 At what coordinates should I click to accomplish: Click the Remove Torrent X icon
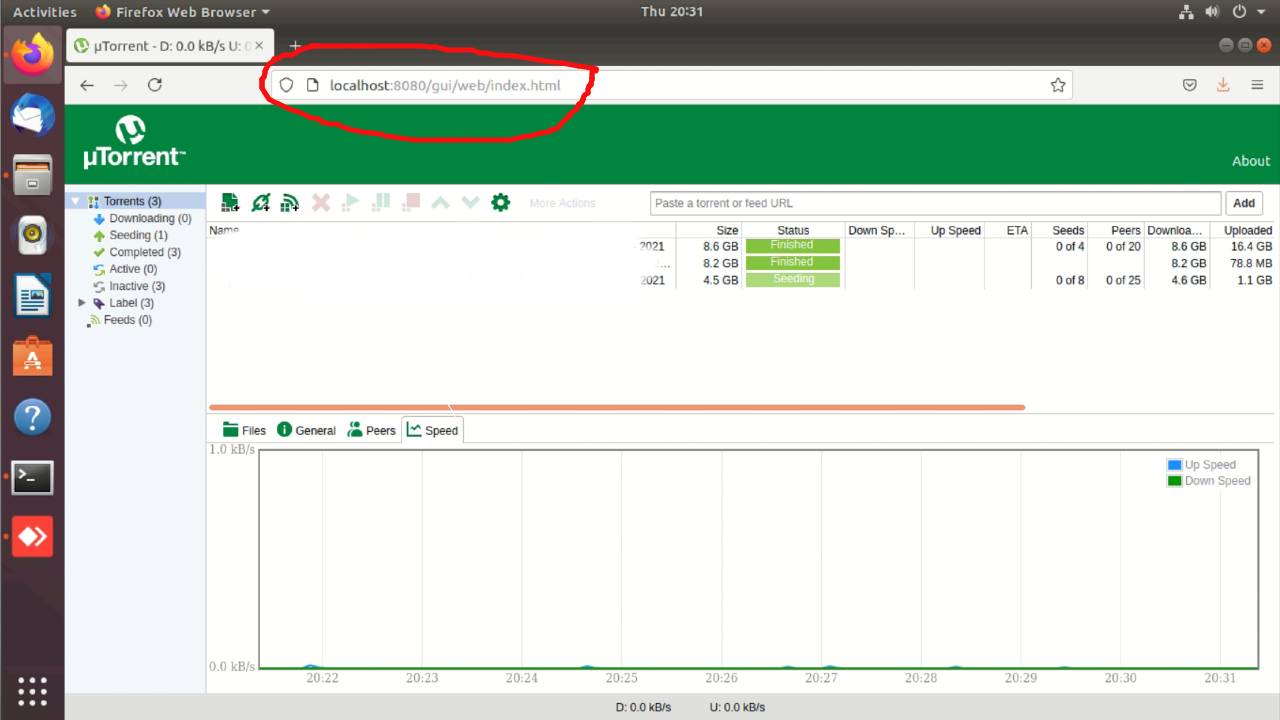[320, 202]
